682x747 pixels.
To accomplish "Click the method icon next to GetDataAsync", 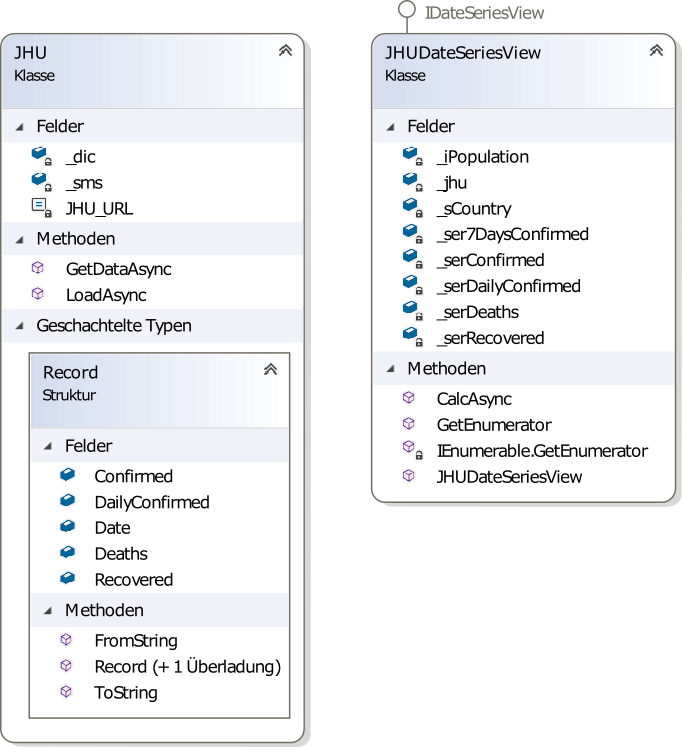I will (x=38, y=268).
